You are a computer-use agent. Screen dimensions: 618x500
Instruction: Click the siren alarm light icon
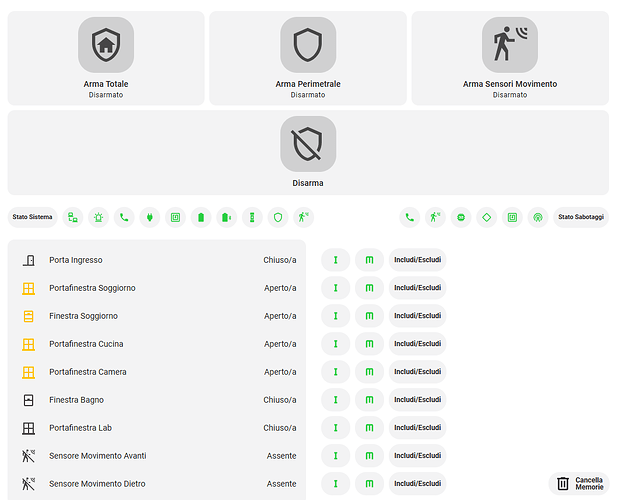point(99,217)
